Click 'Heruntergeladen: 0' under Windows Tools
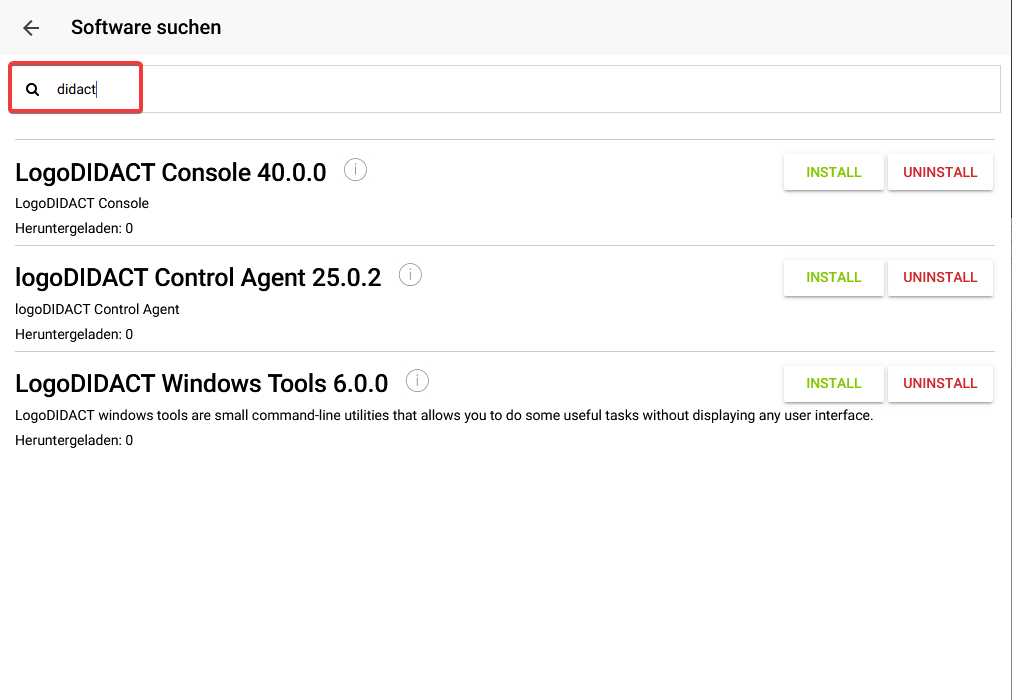This screenshot has height=700, width=1012. point(74,440)
